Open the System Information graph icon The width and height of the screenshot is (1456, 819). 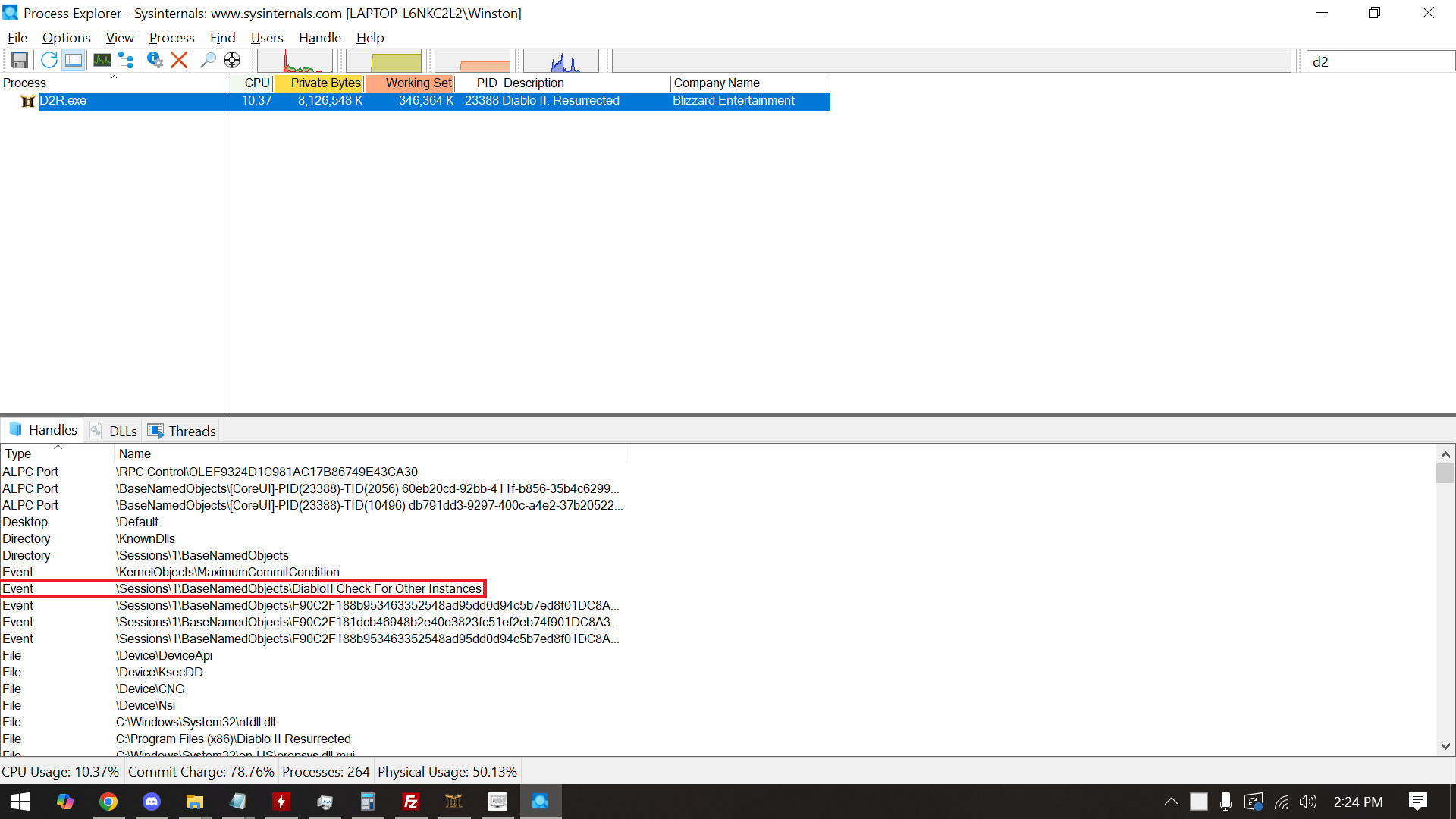(x=102, y=60)
